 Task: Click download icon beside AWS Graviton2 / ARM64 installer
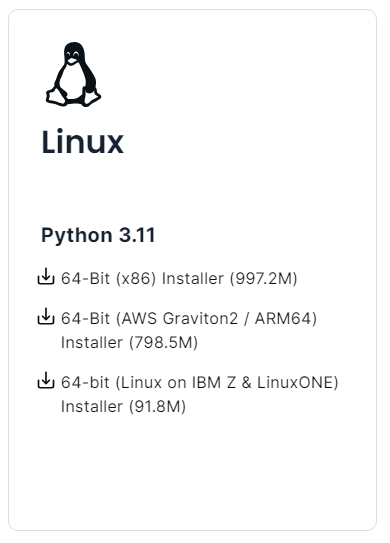(46, 316)
